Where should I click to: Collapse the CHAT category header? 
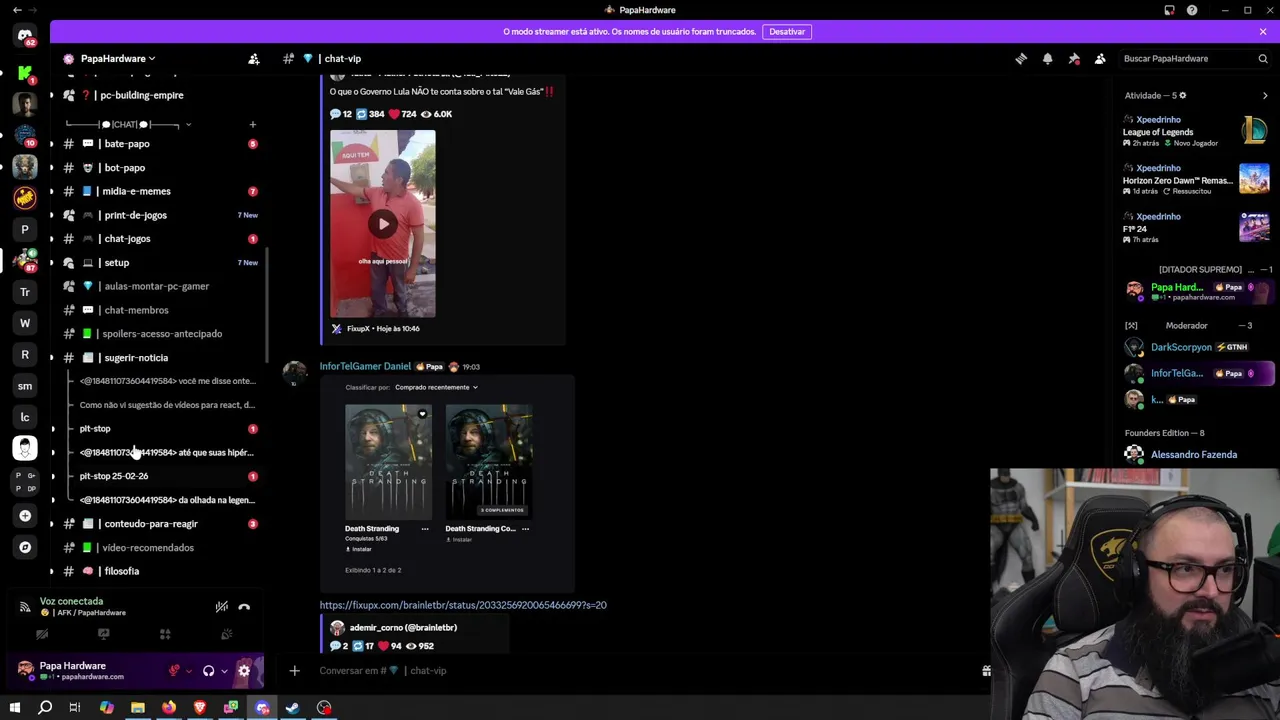(x=128, y=125)
